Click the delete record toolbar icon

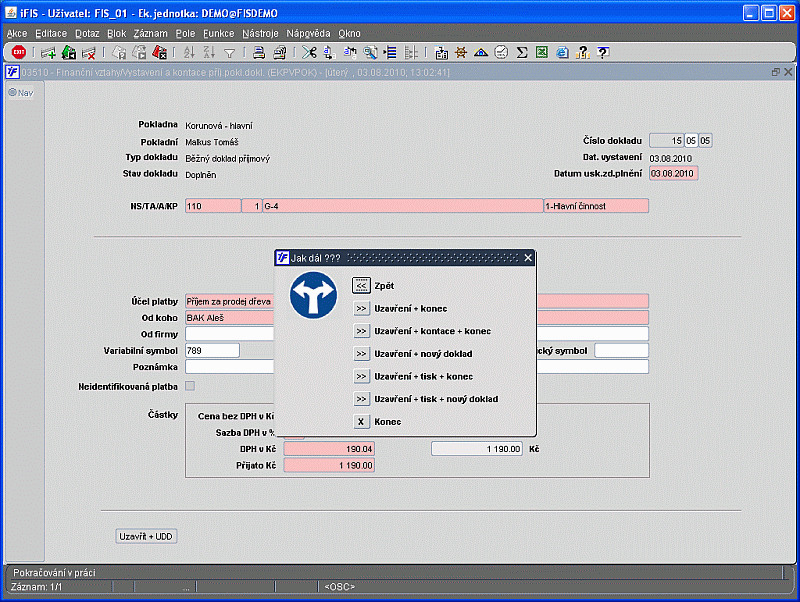click(89, 53)
